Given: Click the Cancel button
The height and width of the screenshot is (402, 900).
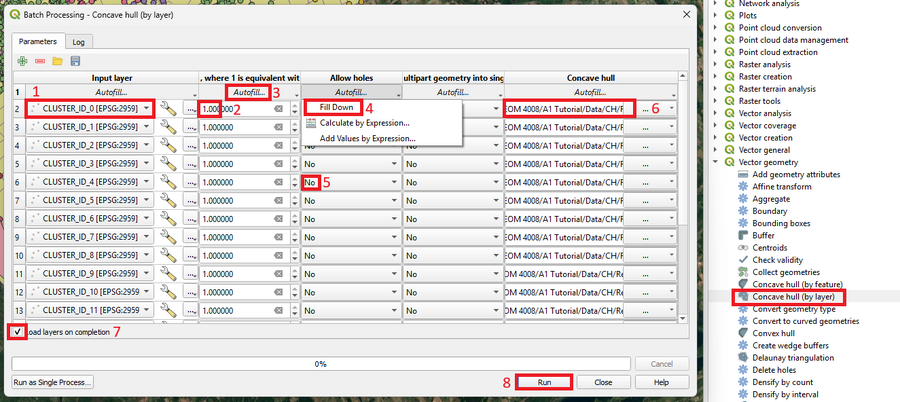Looking at the screenshot, I should [x=661, y=364].
